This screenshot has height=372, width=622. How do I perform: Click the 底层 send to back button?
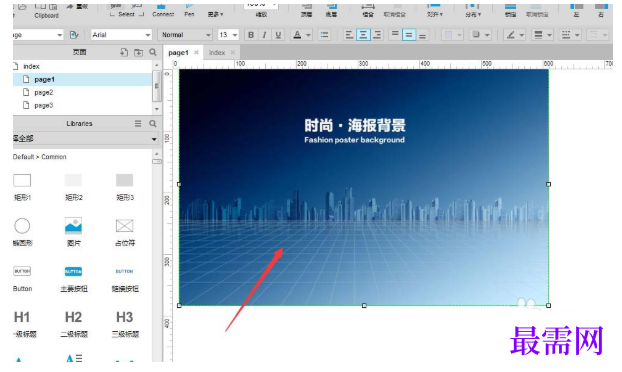click(331, 11)
